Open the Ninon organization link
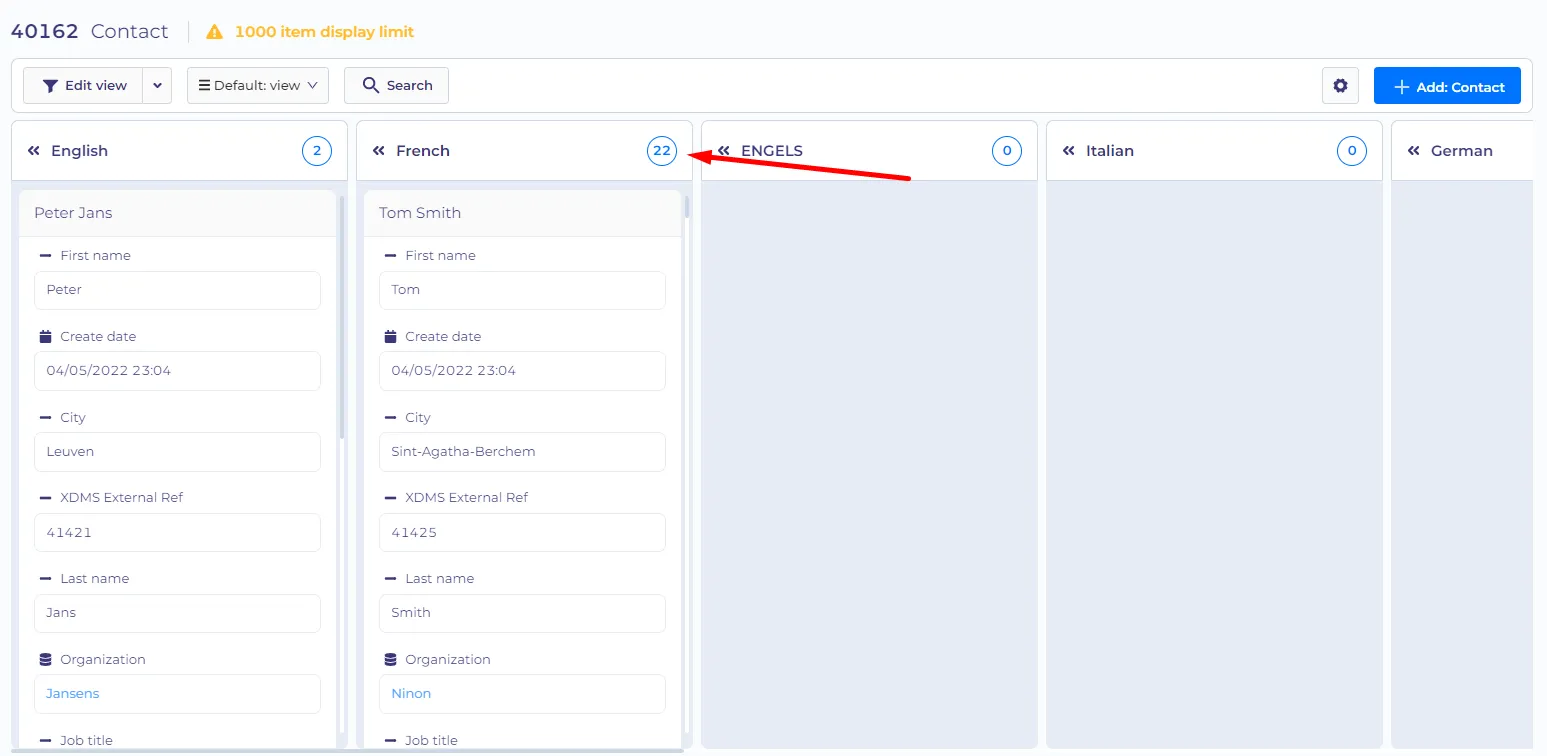The width and height of the screenshot is (1547, 756). [411, 693]
